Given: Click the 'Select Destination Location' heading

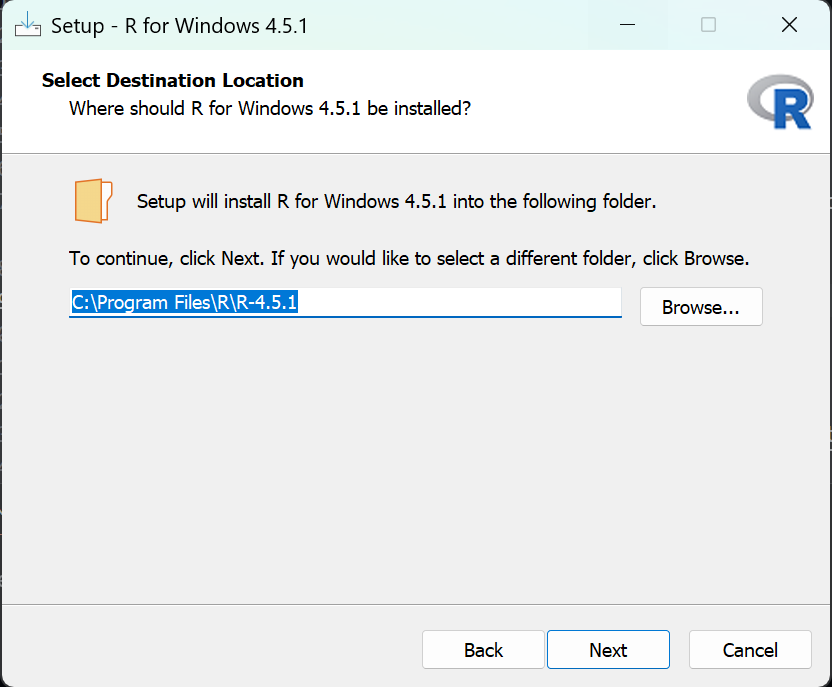Looking at the screenshot, I should coord(173,81).
